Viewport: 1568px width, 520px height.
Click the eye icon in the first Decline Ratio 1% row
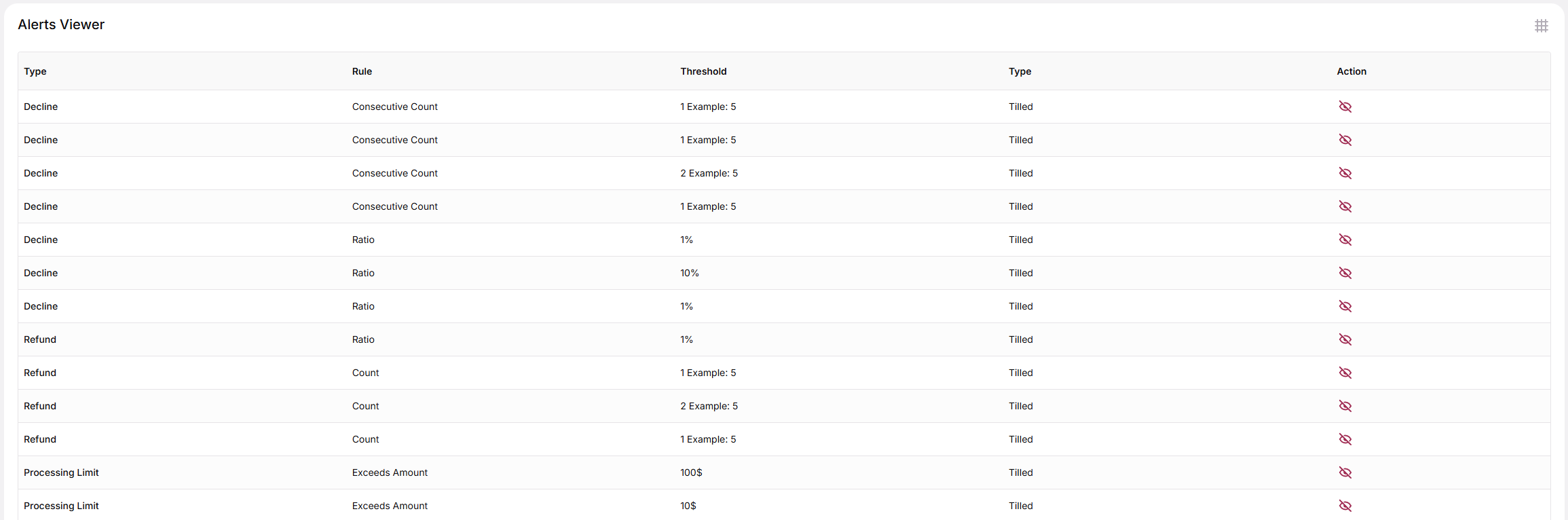pyautogui.click(x=1345, y=240)
